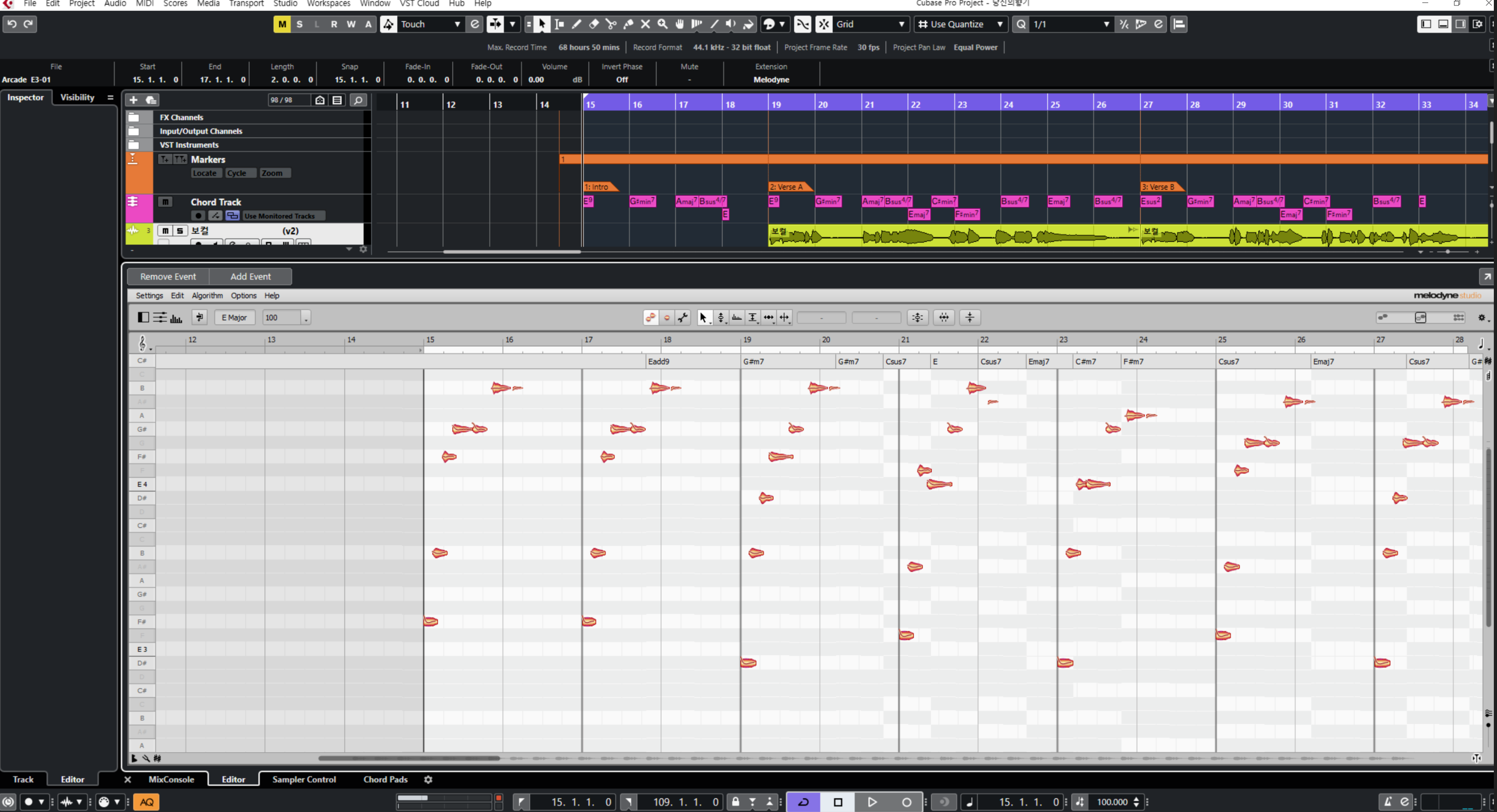Click Melodyne wrench algorithm icon
The height and width of the screenshot is (812, 1497).
[x=683, y=317]
